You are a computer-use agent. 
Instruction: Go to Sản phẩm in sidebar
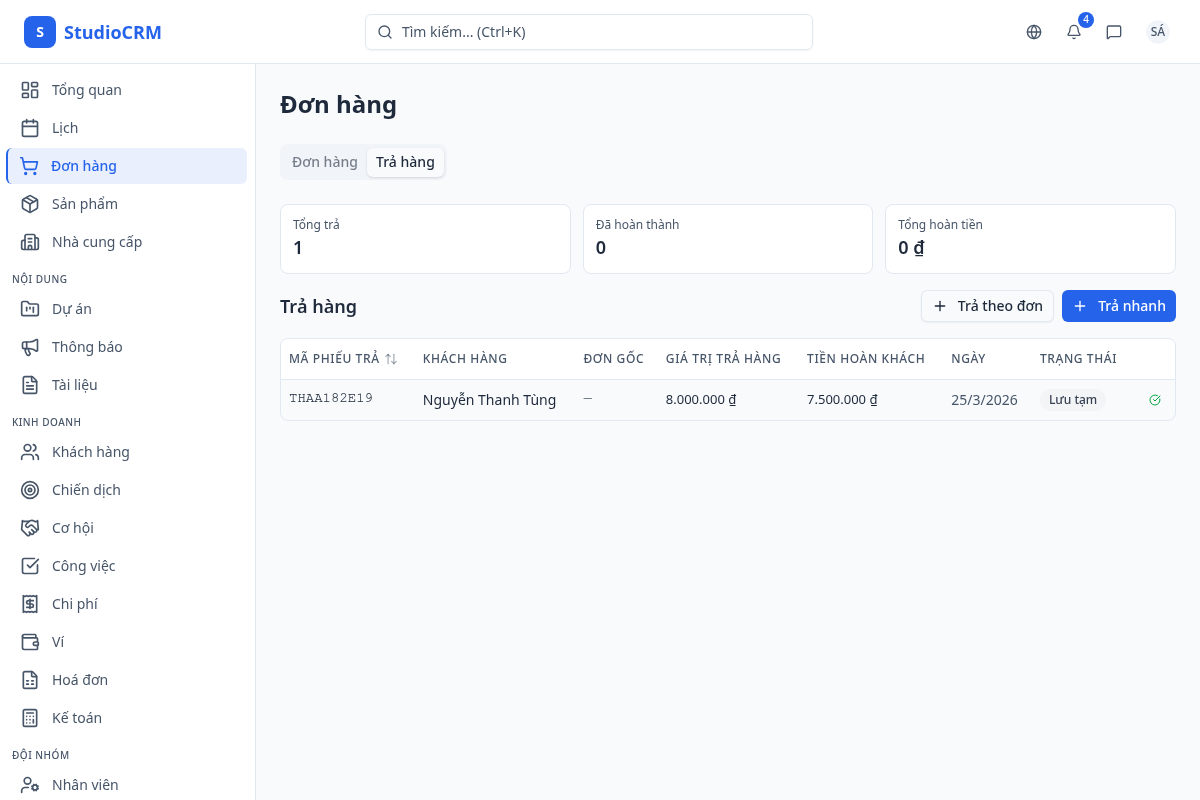coord(85,204)
